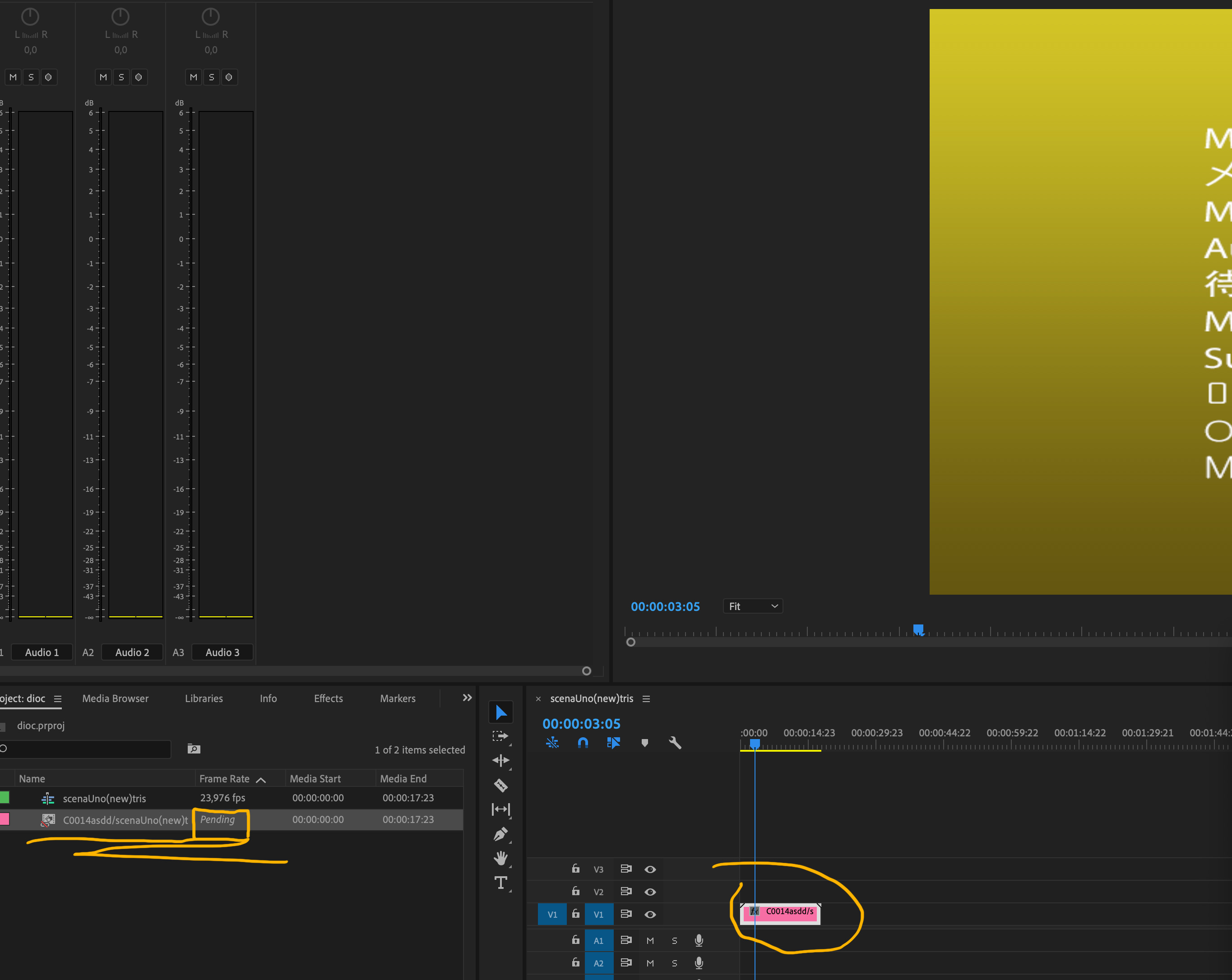
Task: Enable record on Audio 2 mixer track
Action: pos(138,77)
